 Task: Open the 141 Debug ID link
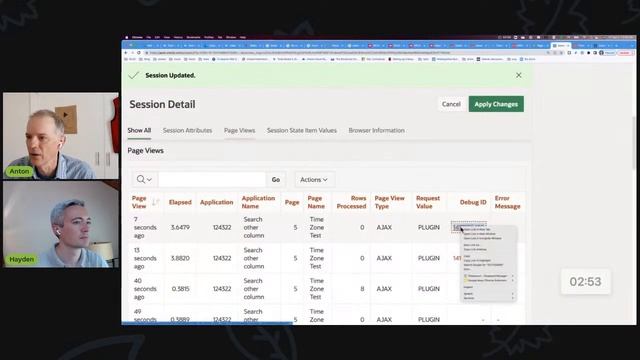(457, 258)
